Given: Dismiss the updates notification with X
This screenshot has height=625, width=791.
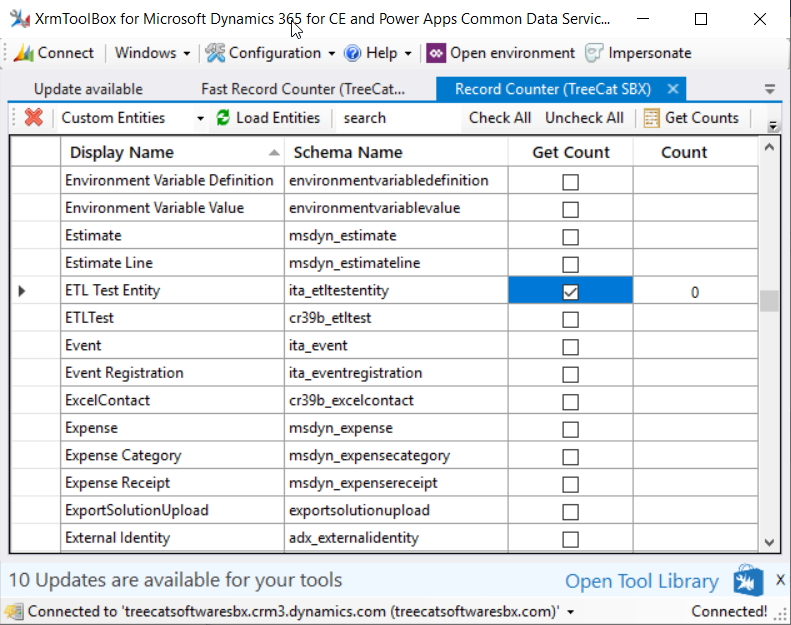Looking at the screenshot, I should pyautogui.click(x=780, y=580).
